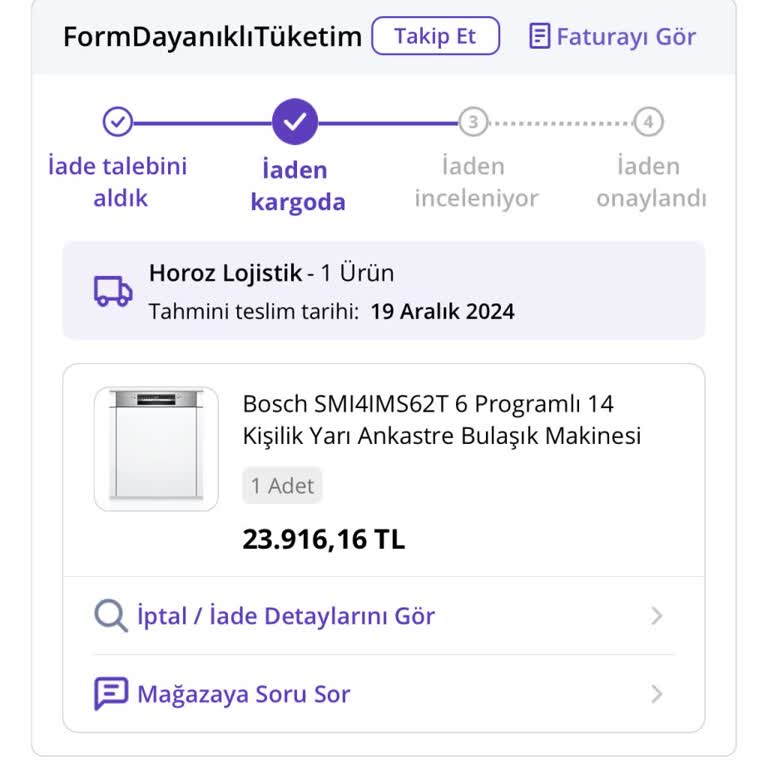Click the magnifier icon beside İptal / İade

coord(111,616)
